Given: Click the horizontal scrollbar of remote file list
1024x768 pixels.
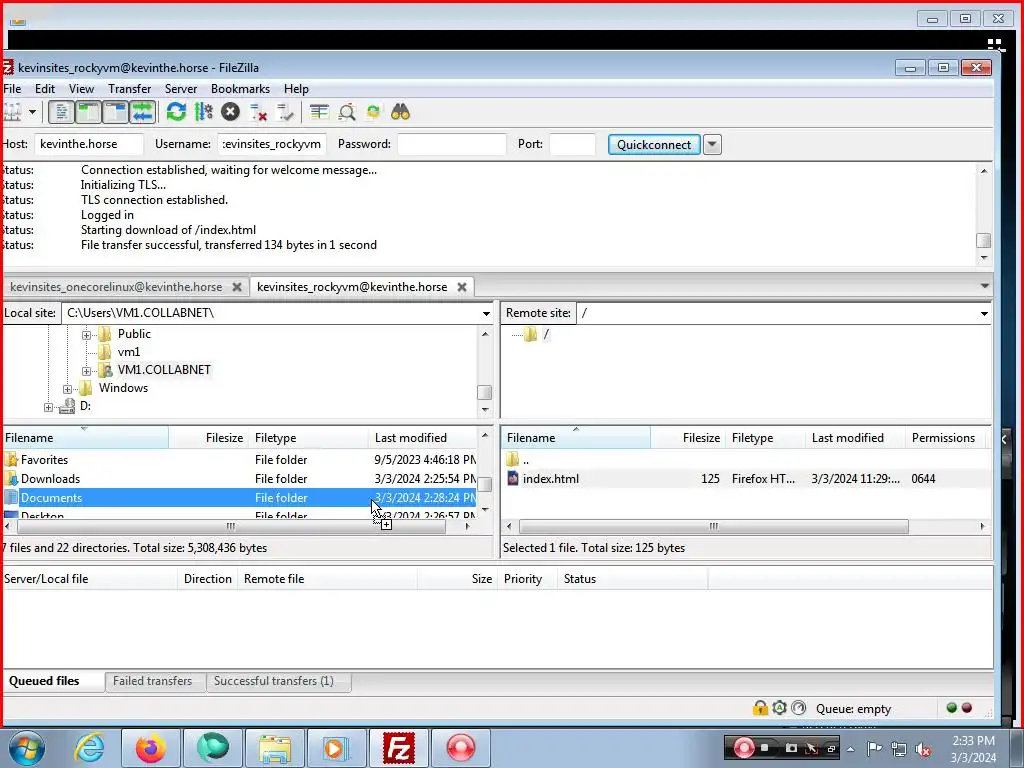Looking at the screenshot, I should [x=714, y=526].
